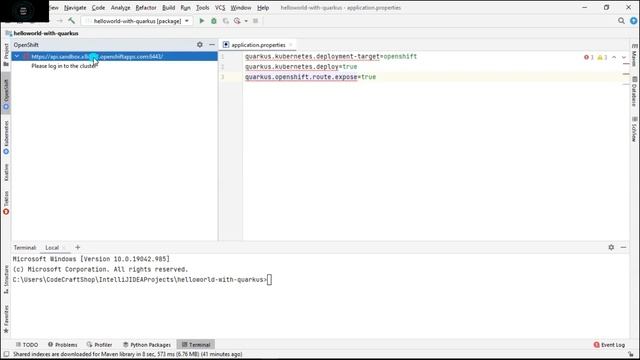The image size is (640, 360).
Task: Expand dropdown arrow next to profiler icon
Action: 246,21
